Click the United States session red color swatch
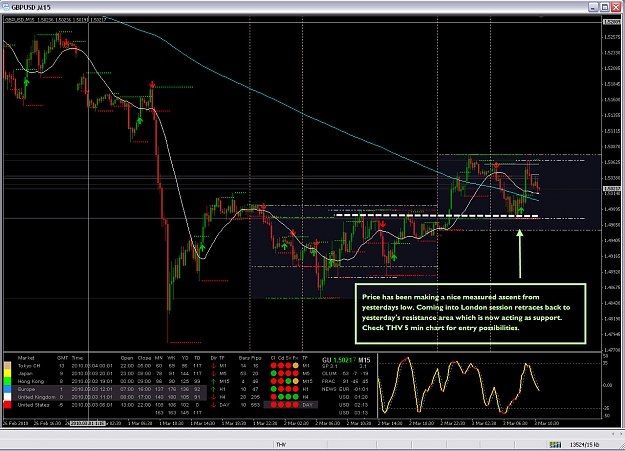Screen dimensions: 625x451 pos(8,405)
